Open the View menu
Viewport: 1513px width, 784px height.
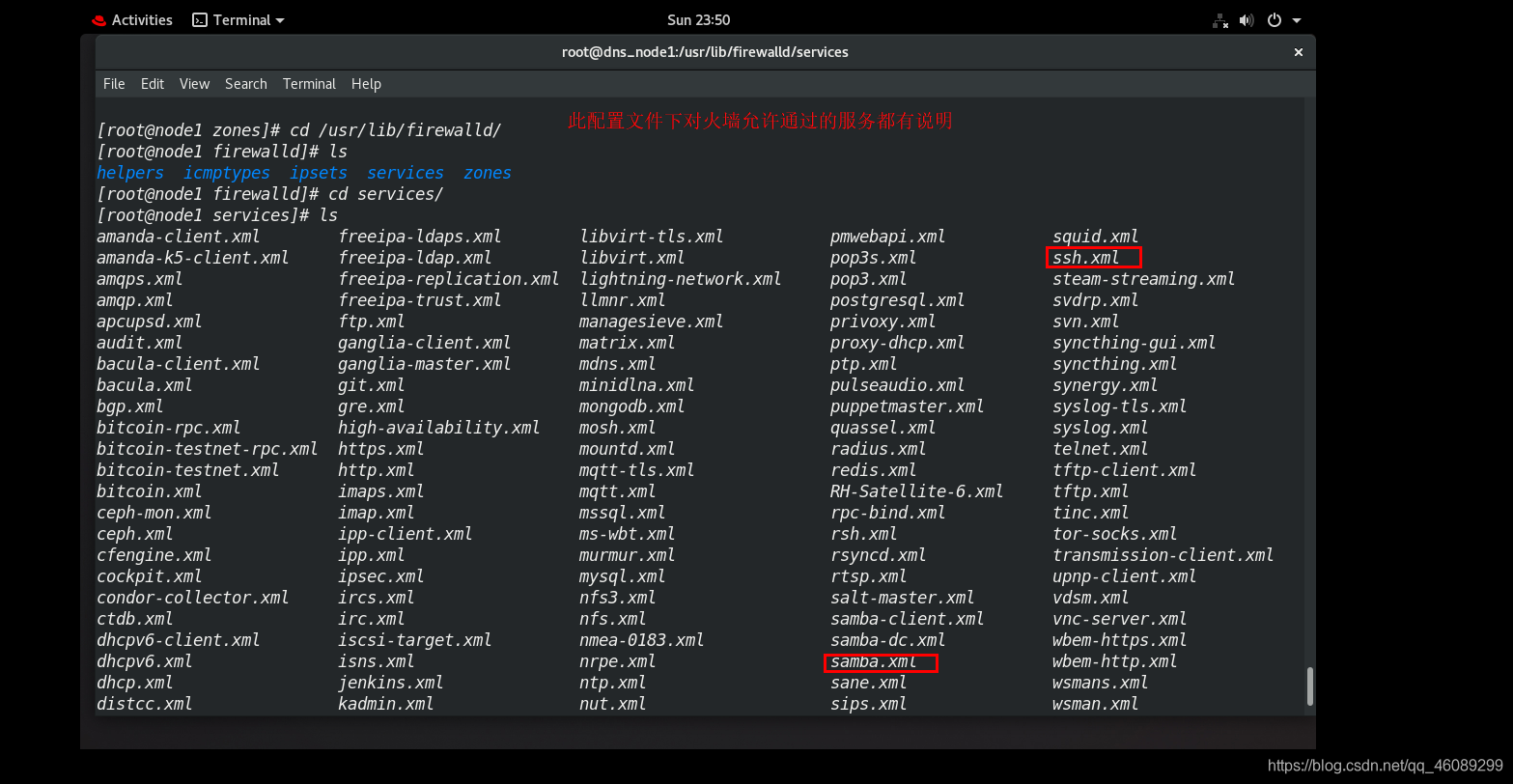point(194,84)
